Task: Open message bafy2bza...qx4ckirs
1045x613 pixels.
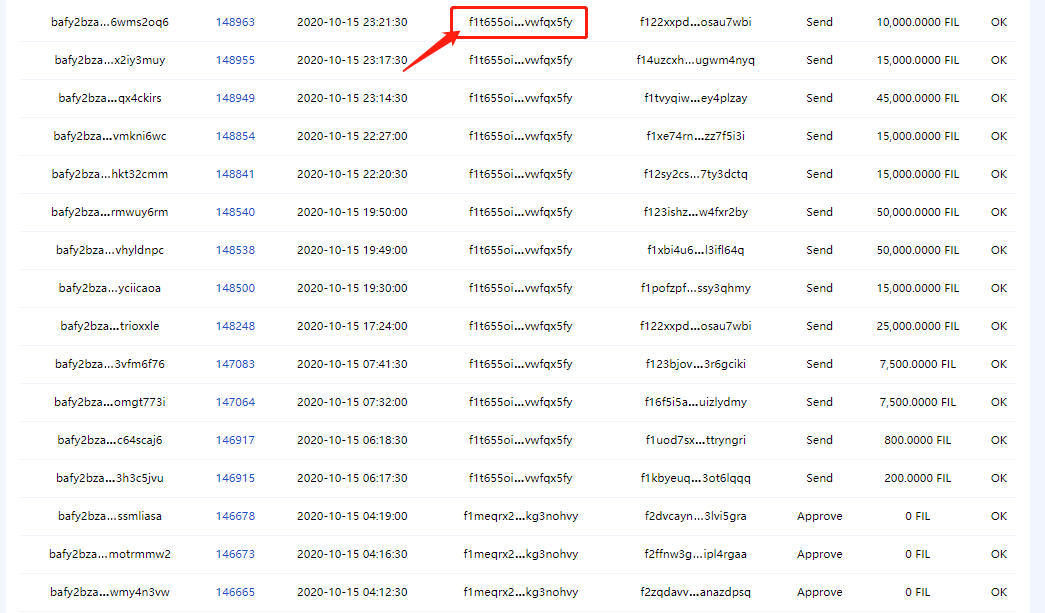Action: pos(102,98)
